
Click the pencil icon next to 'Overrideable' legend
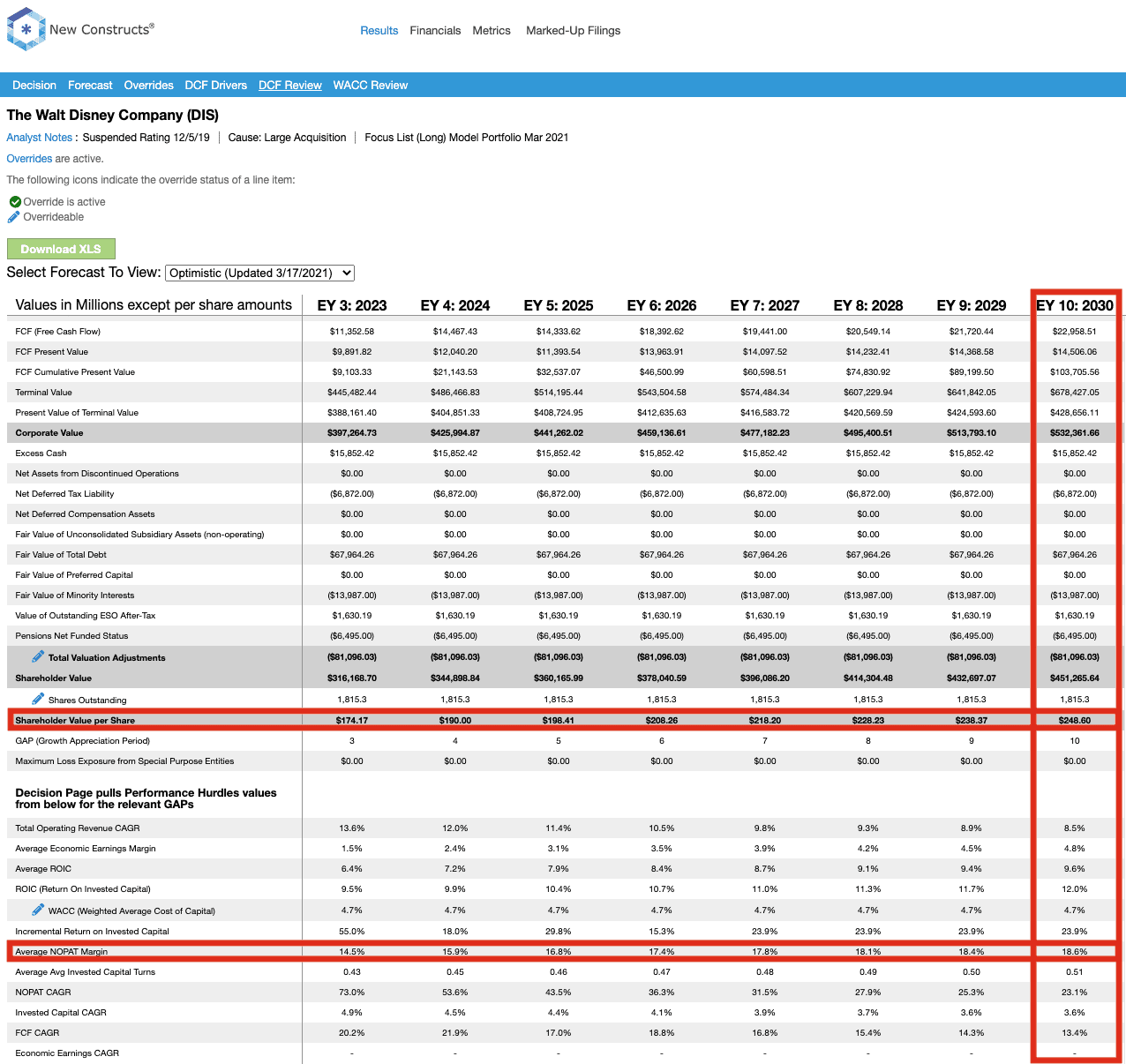pyautogui.click(x=13, y=217)
